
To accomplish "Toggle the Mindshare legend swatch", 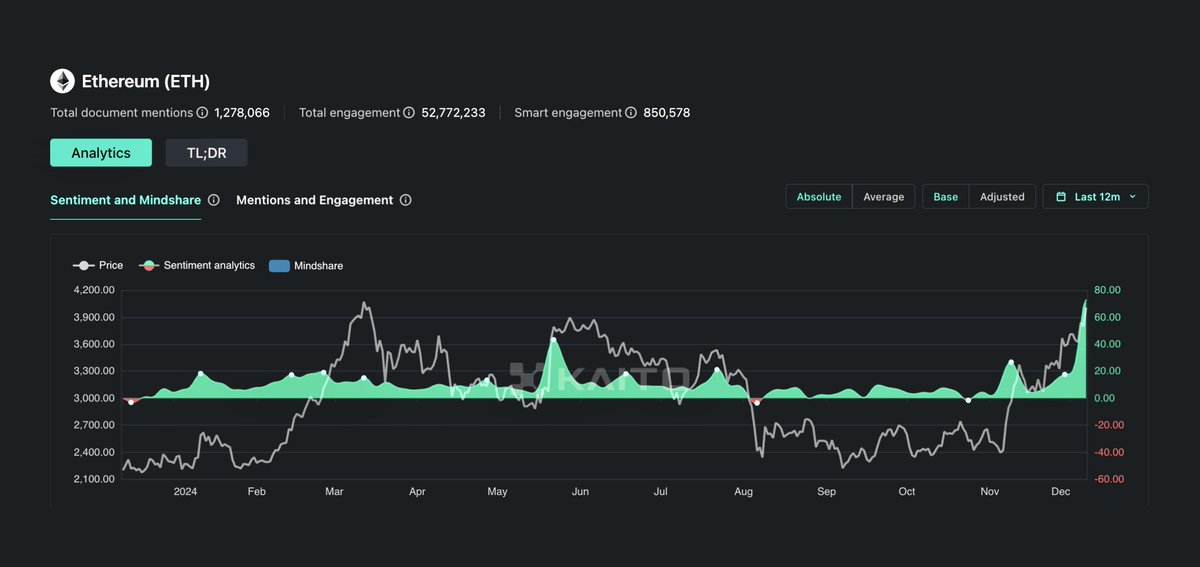I will pyautogui.click(x=279, y=266).
